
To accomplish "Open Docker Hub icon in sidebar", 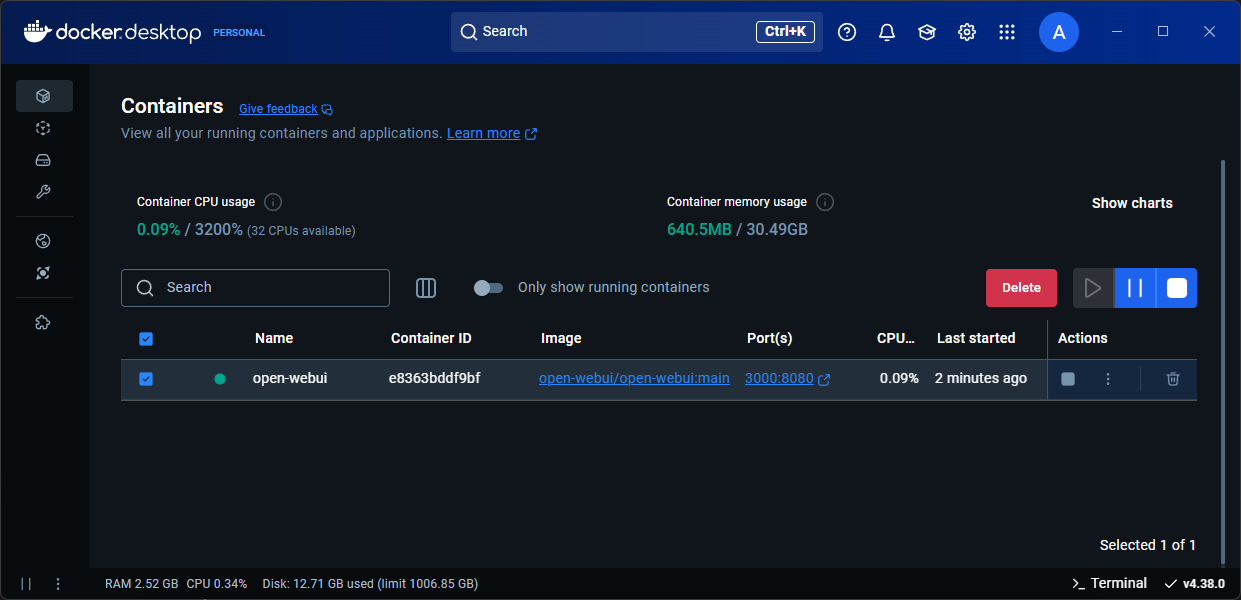I will point(43,241).
